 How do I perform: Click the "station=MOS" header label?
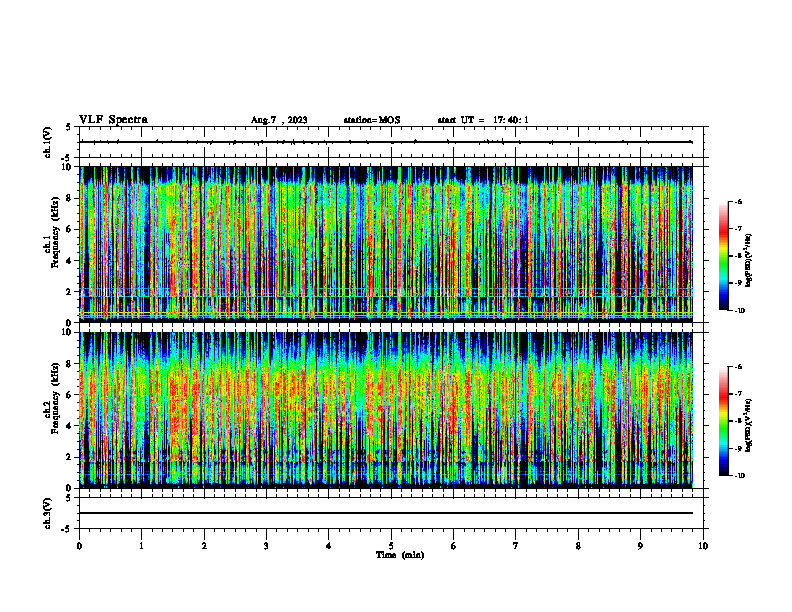click(x=372, y=120)
